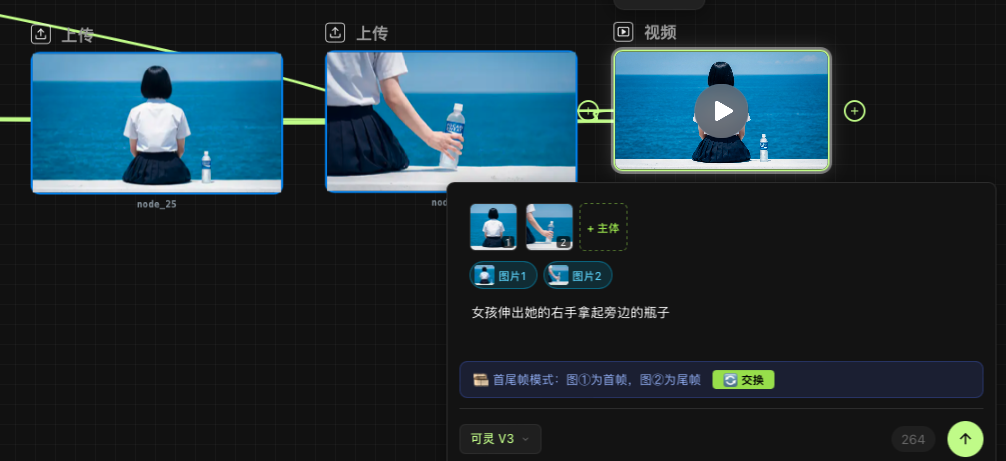Click the node_25 label under first image
The width and height of the screenshot is (1006, 461).
[157, 204]
